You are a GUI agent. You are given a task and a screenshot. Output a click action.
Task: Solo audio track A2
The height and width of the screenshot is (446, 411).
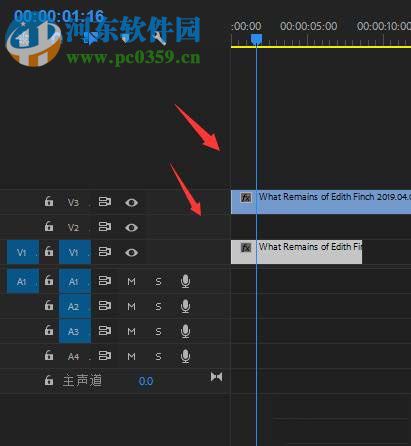coord(158,307)
